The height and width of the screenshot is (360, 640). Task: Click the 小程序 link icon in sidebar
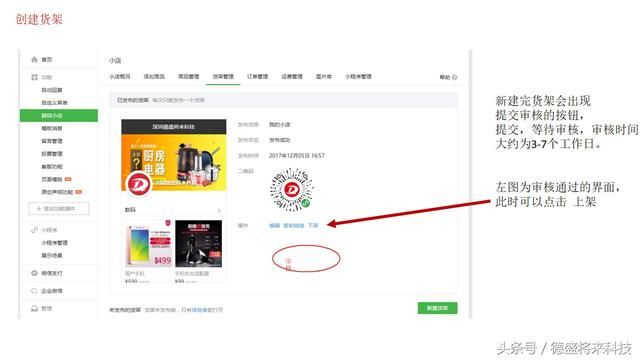pyautogui.click(x=34, y=230)
